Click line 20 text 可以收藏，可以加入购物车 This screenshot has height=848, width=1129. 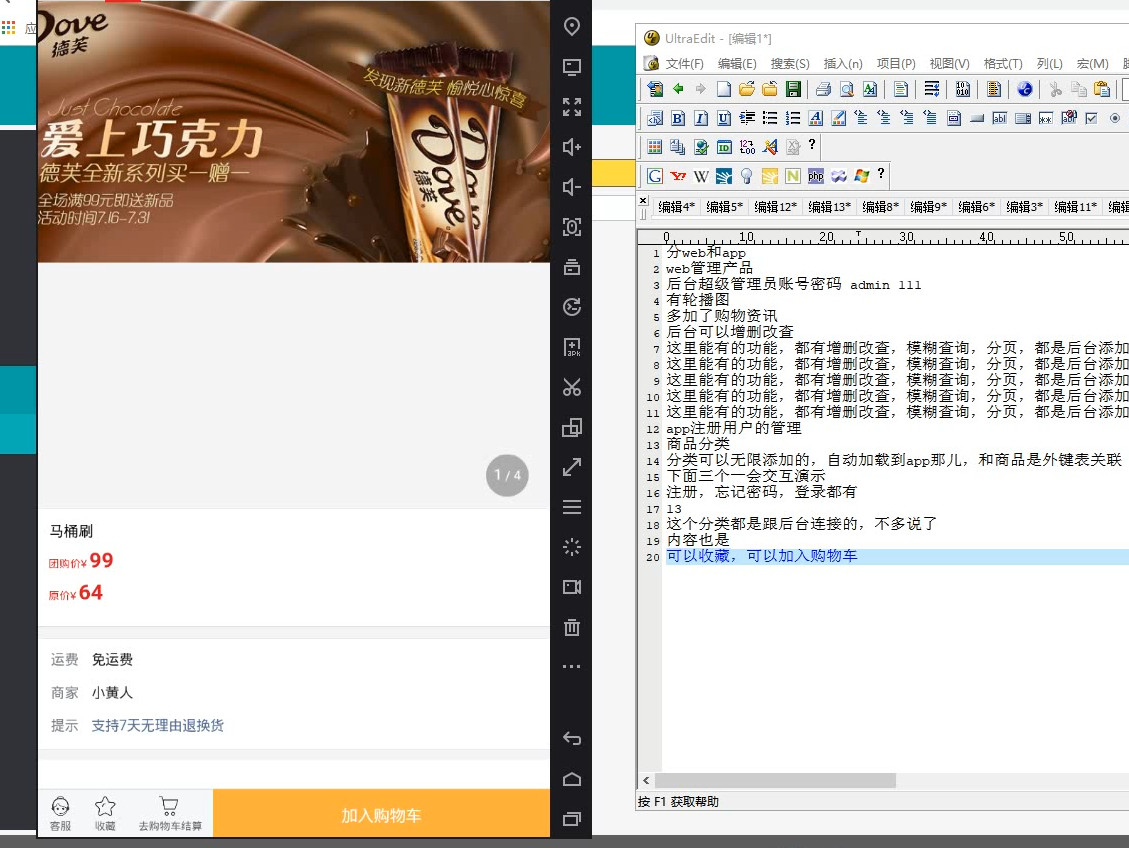point(762,556)
